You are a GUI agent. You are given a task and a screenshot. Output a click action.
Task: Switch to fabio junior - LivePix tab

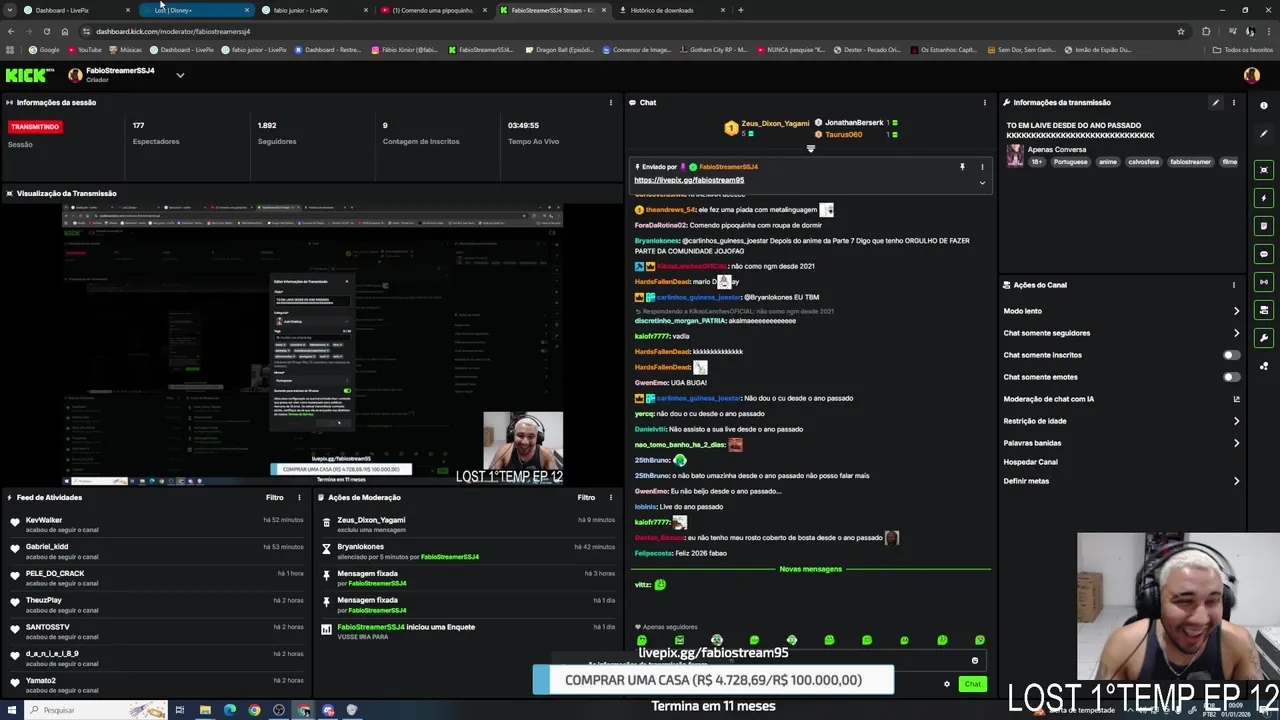tap(314, 10)
